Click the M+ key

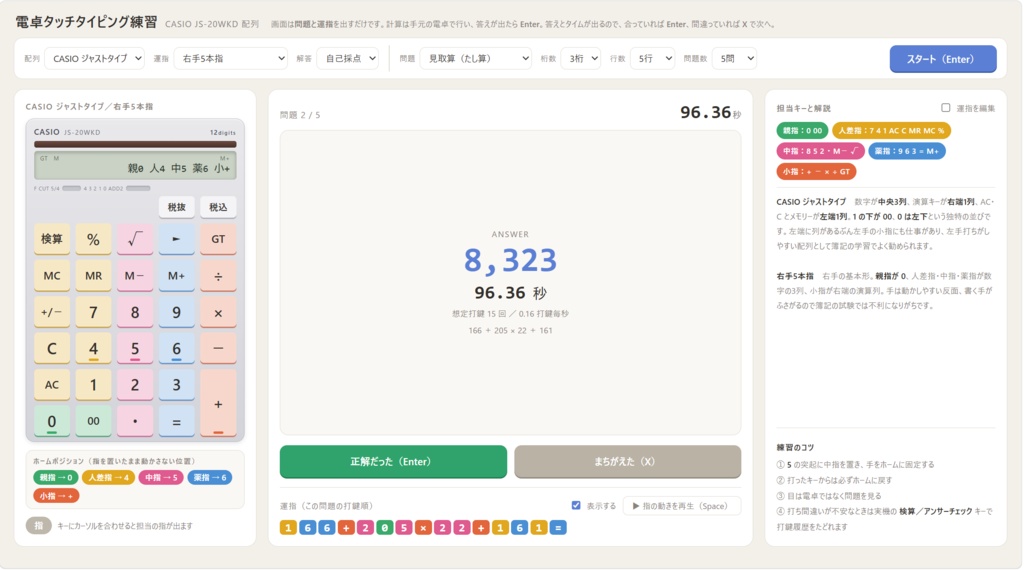click(176, 276)
